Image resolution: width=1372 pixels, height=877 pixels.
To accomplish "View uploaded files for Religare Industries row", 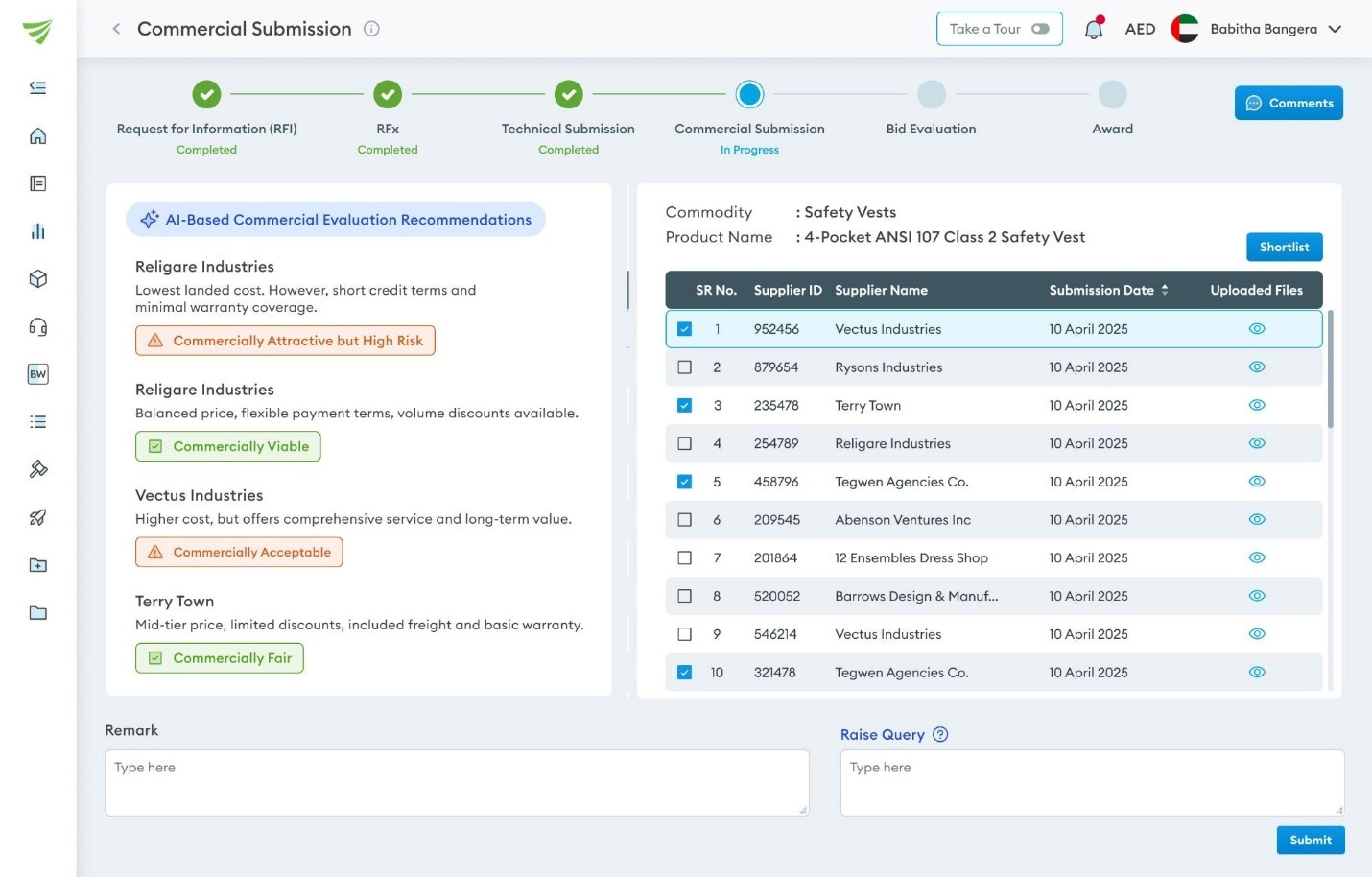I will coord(1257,443).
